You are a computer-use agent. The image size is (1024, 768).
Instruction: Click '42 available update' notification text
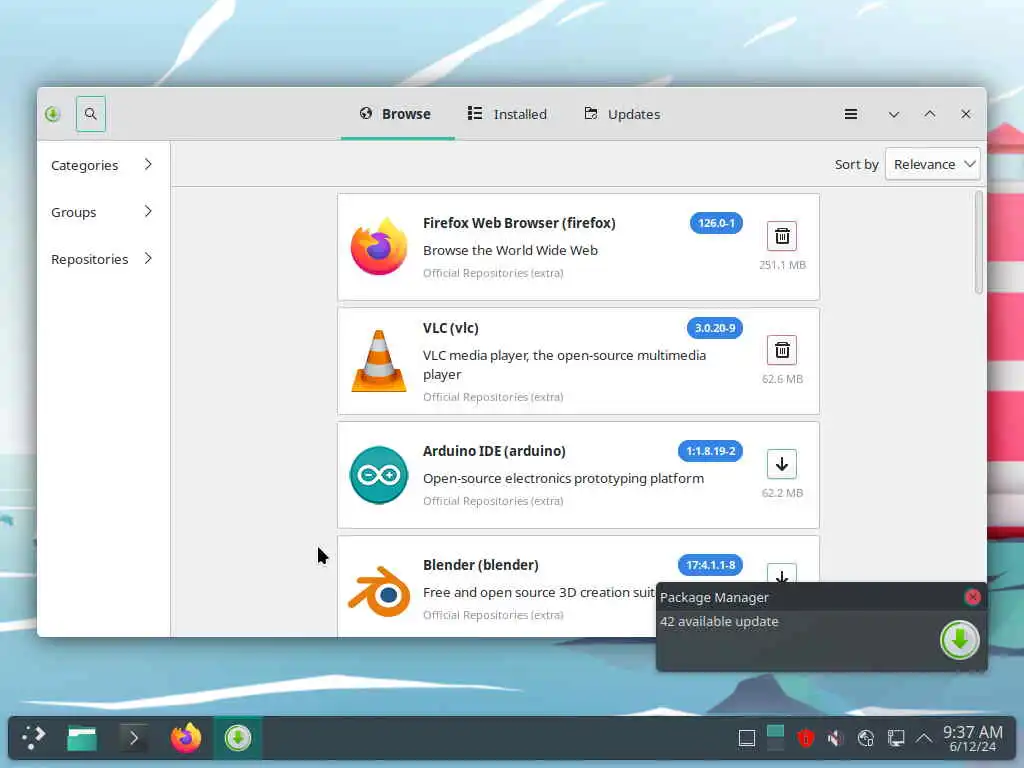(x=719, y=622)
